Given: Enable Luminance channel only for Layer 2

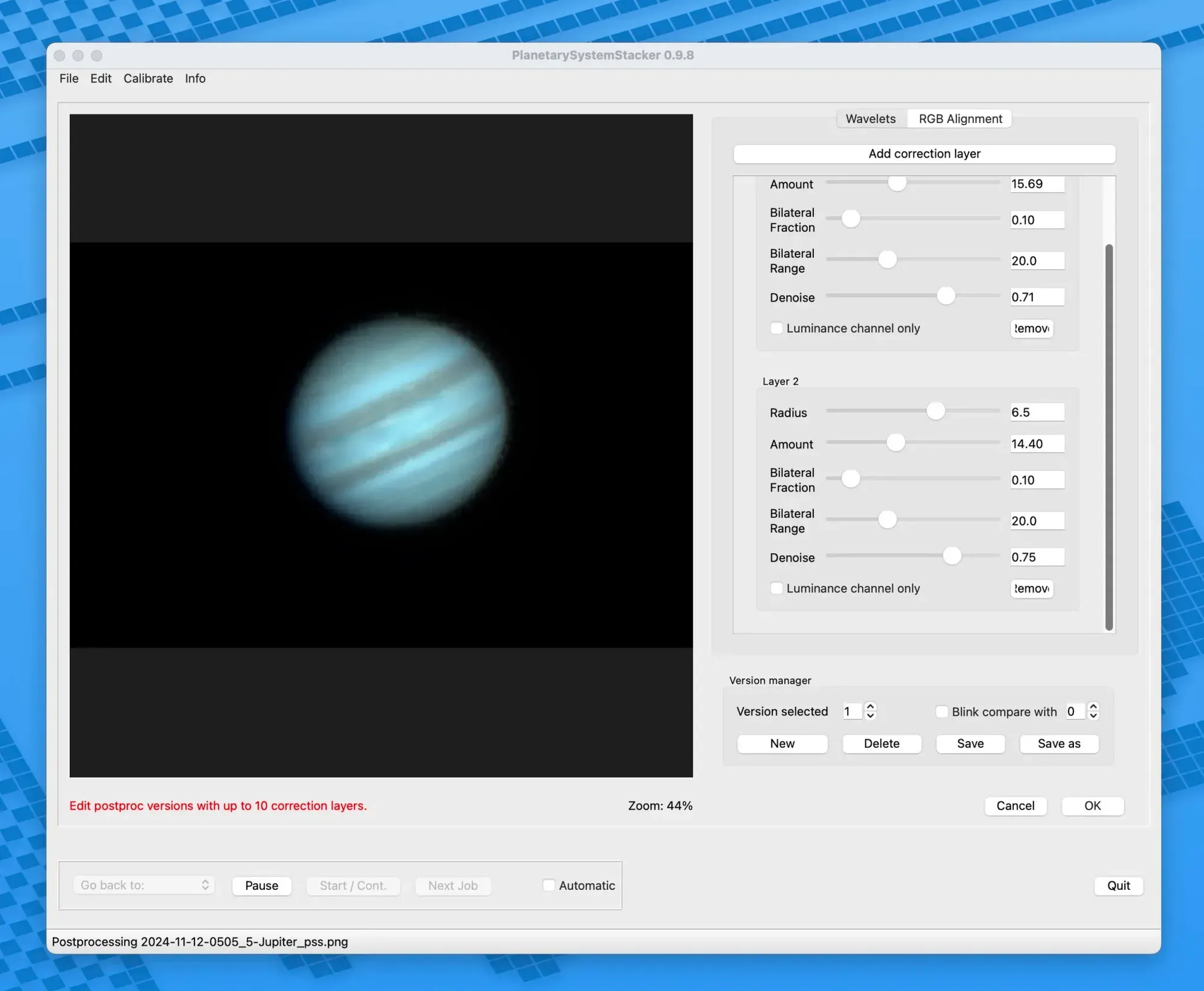Looking at the screenshot, I should pos(777,588).
